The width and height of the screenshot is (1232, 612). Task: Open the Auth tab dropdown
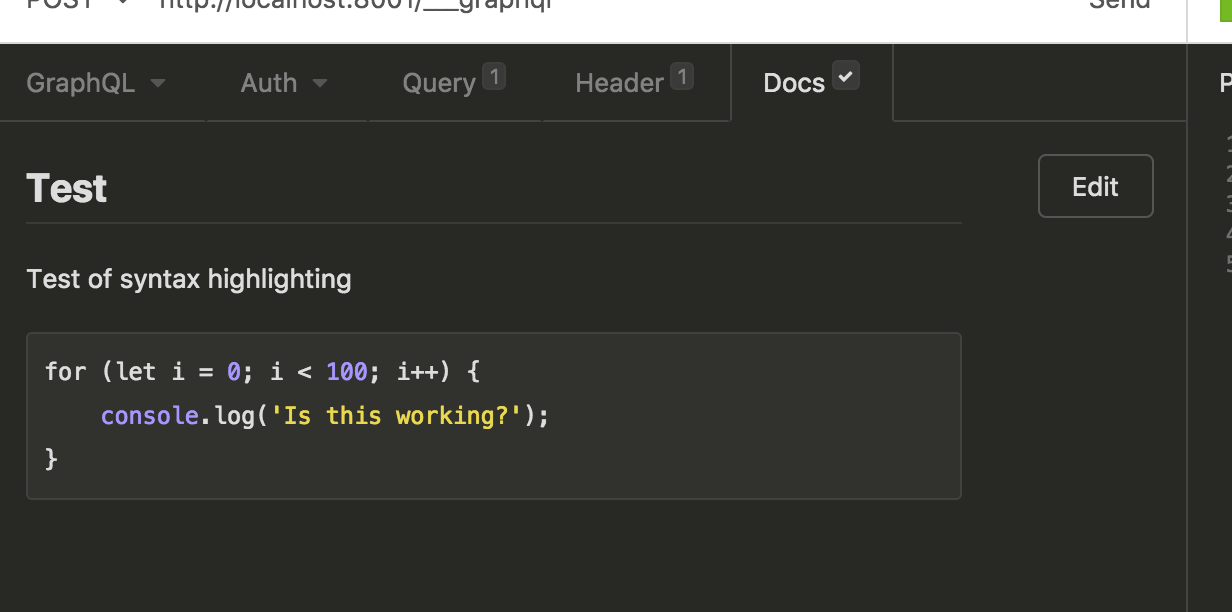[285, 83]
